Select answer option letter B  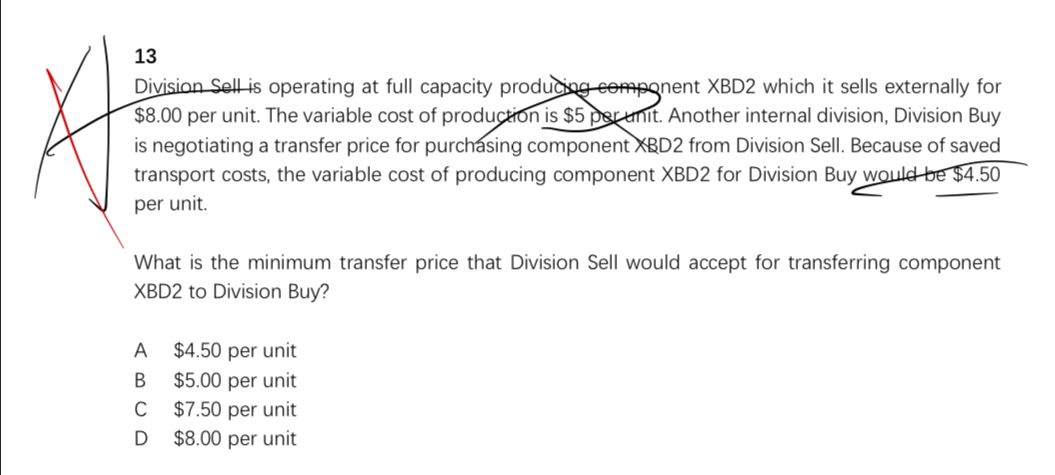point(141,380)
